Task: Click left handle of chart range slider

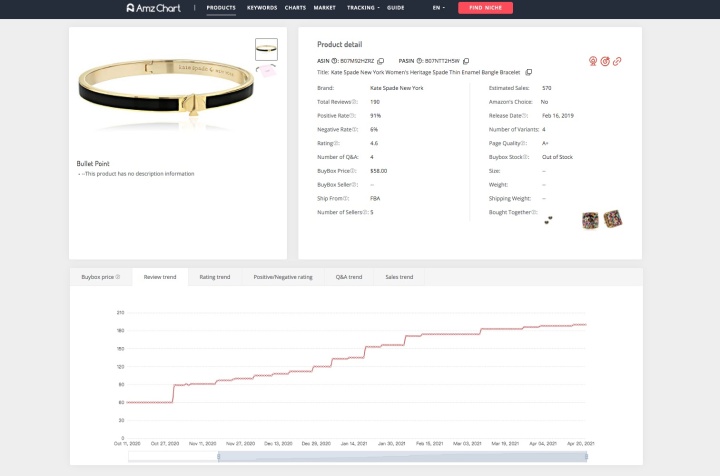Action: [x=219, y=456]
